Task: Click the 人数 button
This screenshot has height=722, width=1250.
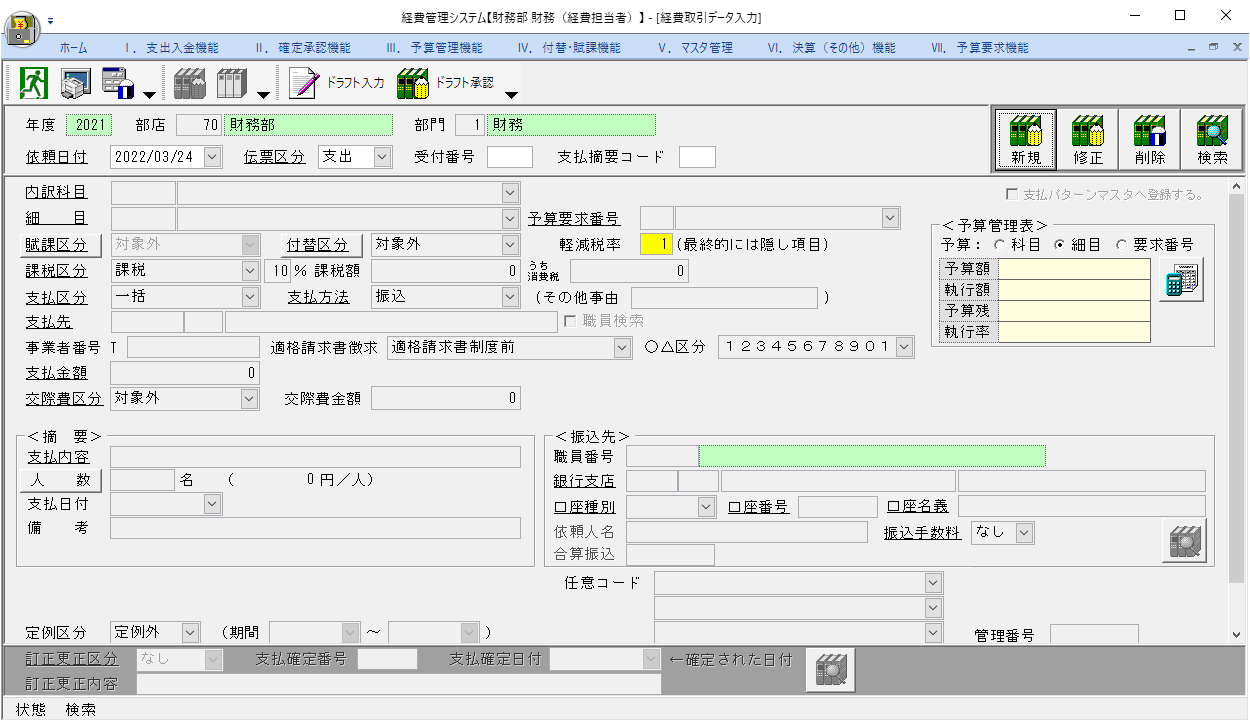Action: coord(63,480)
